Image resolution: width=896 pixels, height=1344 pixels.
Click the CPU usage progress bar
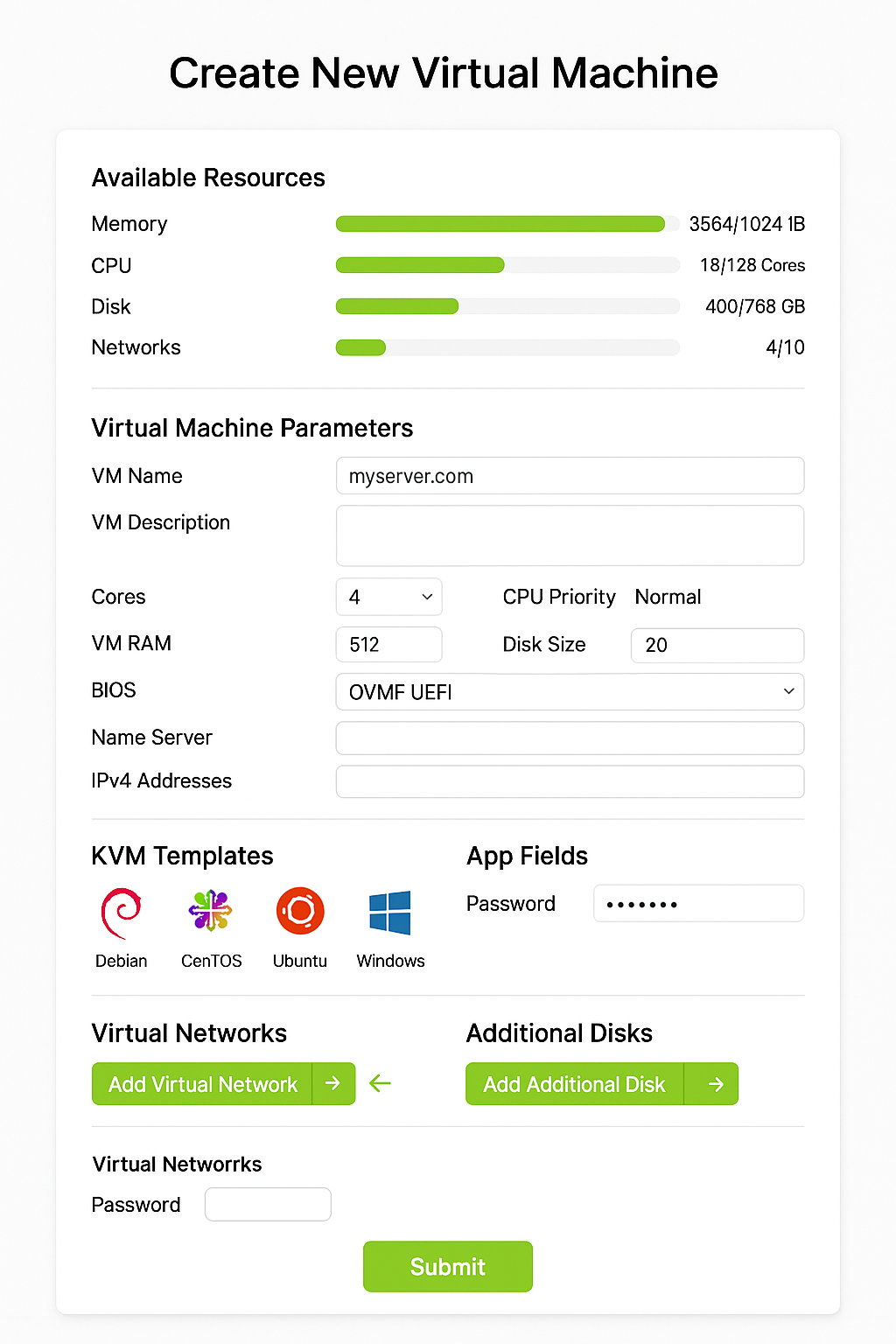click(507, 265)
